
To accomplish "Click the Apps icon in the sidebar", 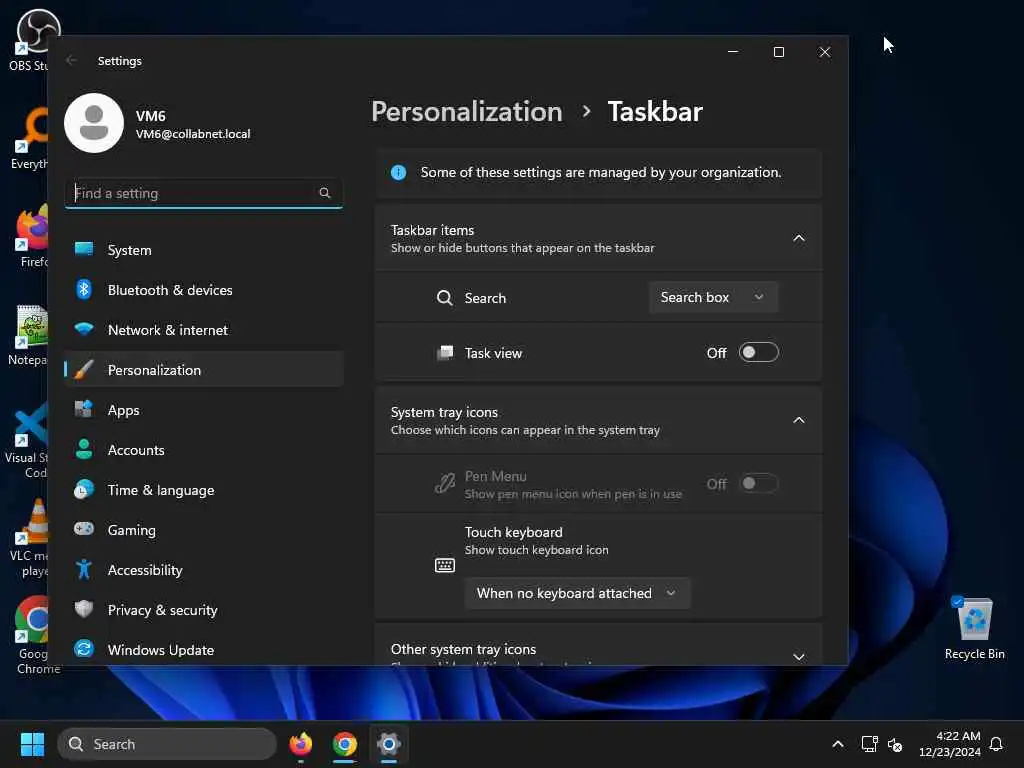I will point(84,409).
